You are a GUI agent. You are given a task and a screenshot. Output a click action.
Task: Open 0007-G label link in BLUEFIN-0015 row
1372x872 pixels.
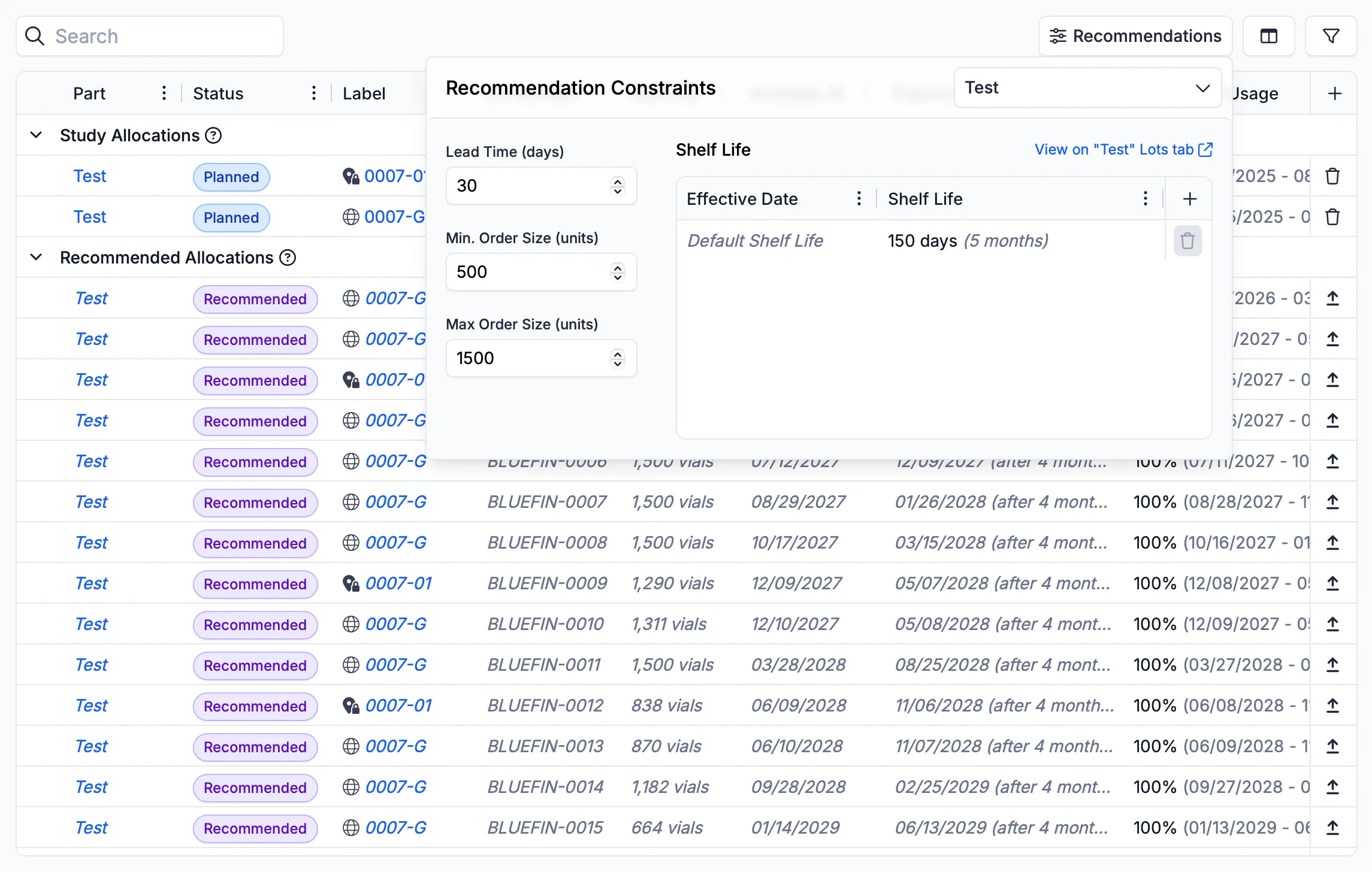tap(396, 828)
